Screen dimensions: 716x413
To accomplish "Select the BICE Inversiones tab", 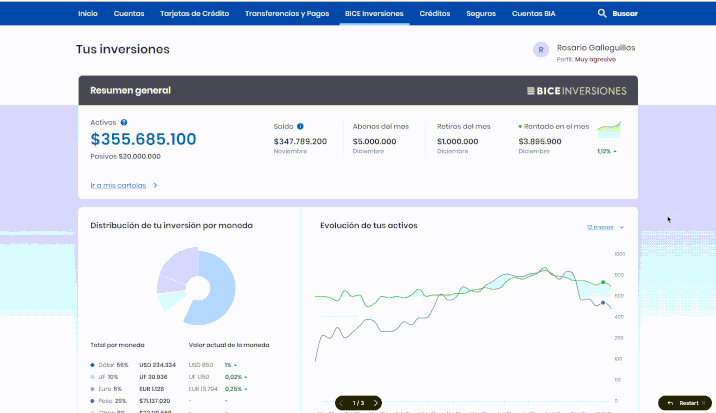I will click(374, 14).
